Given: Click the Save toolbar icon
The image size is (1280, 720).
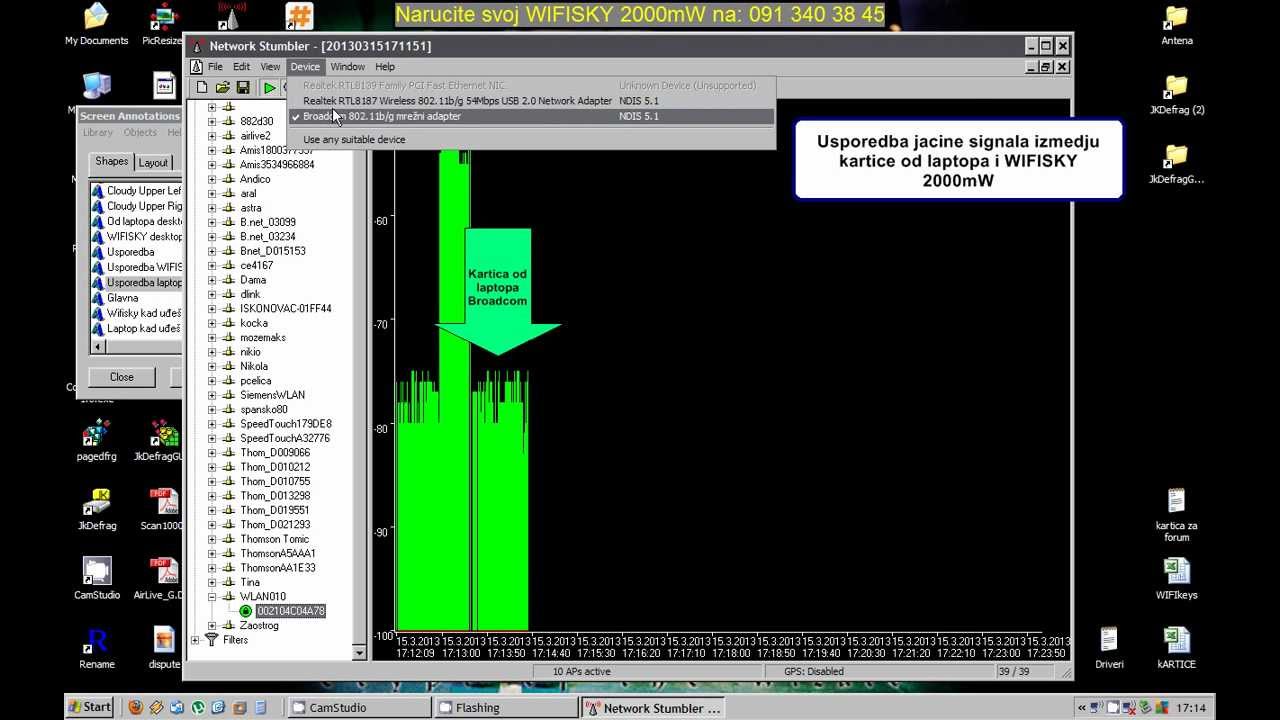Looking at the screenshot, I should 242,87.
